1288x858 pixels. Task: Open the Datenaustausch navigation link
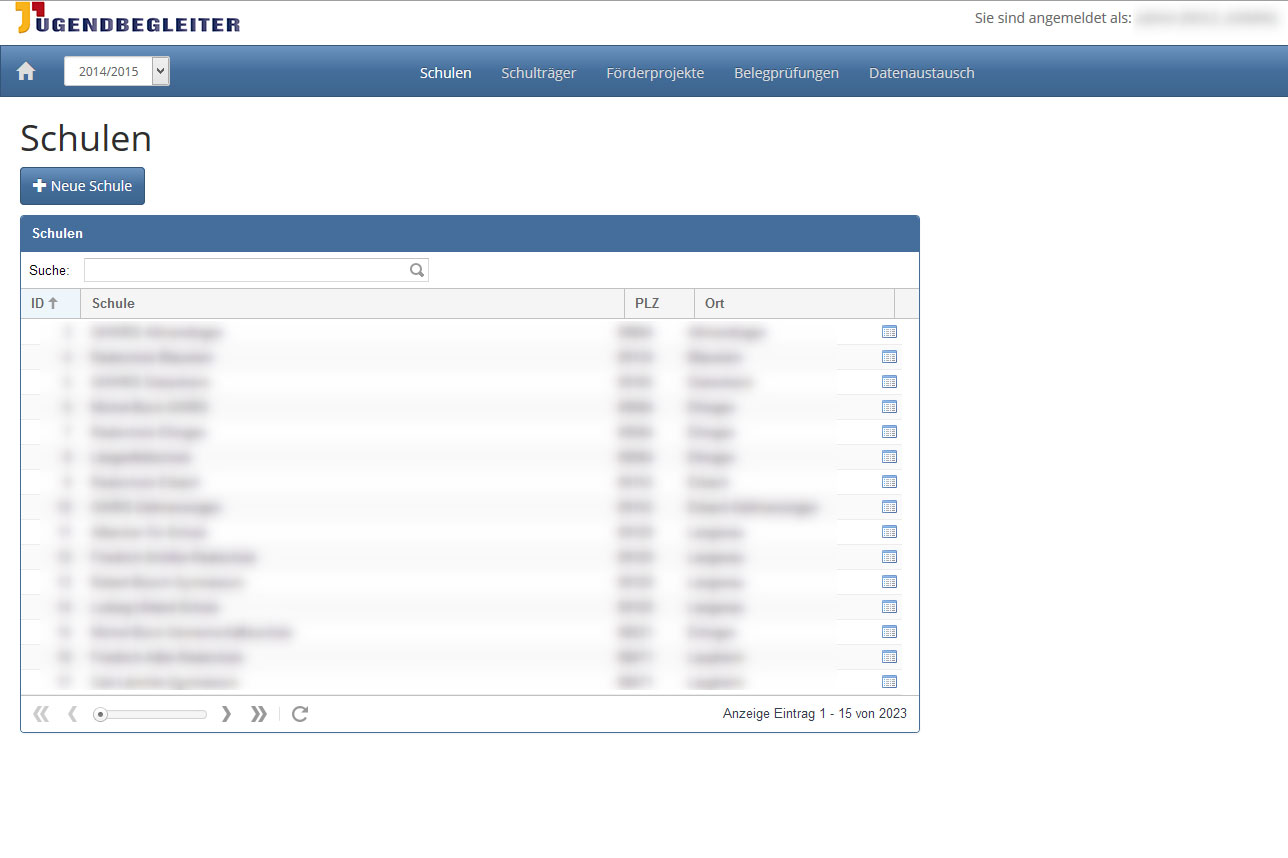(x=921, y=73)
